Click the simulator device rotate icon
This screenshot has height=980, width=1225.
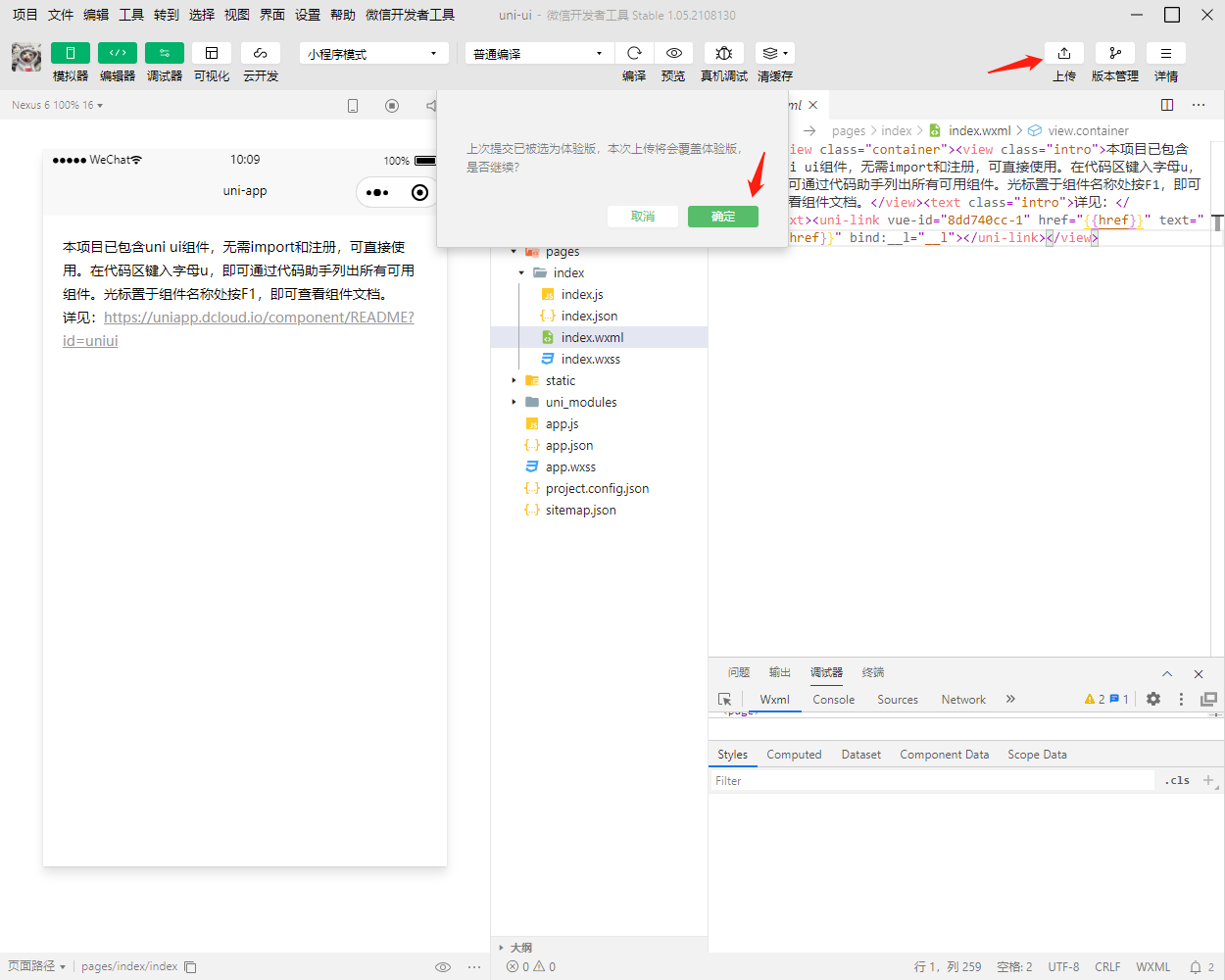(x=353, y=106)
